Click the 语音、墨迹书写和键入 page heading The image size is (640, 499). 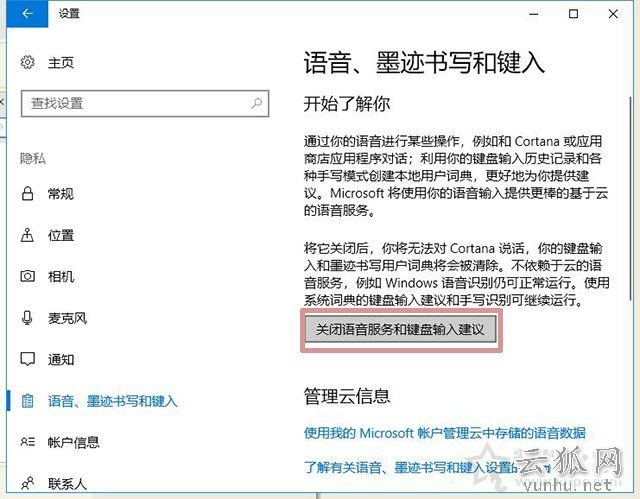(424, 63)
